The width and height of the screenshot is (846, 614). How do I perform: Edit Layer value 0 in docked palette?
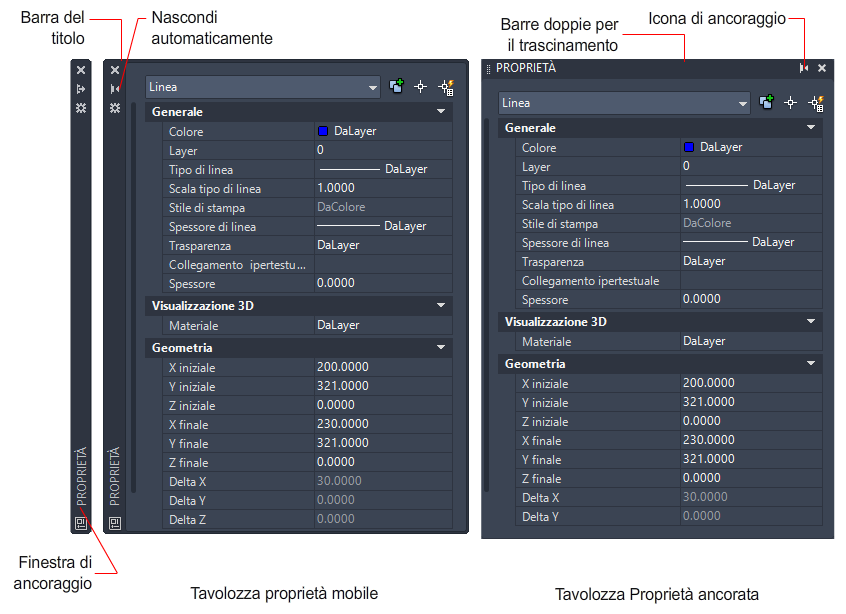[x=751, y=166]
